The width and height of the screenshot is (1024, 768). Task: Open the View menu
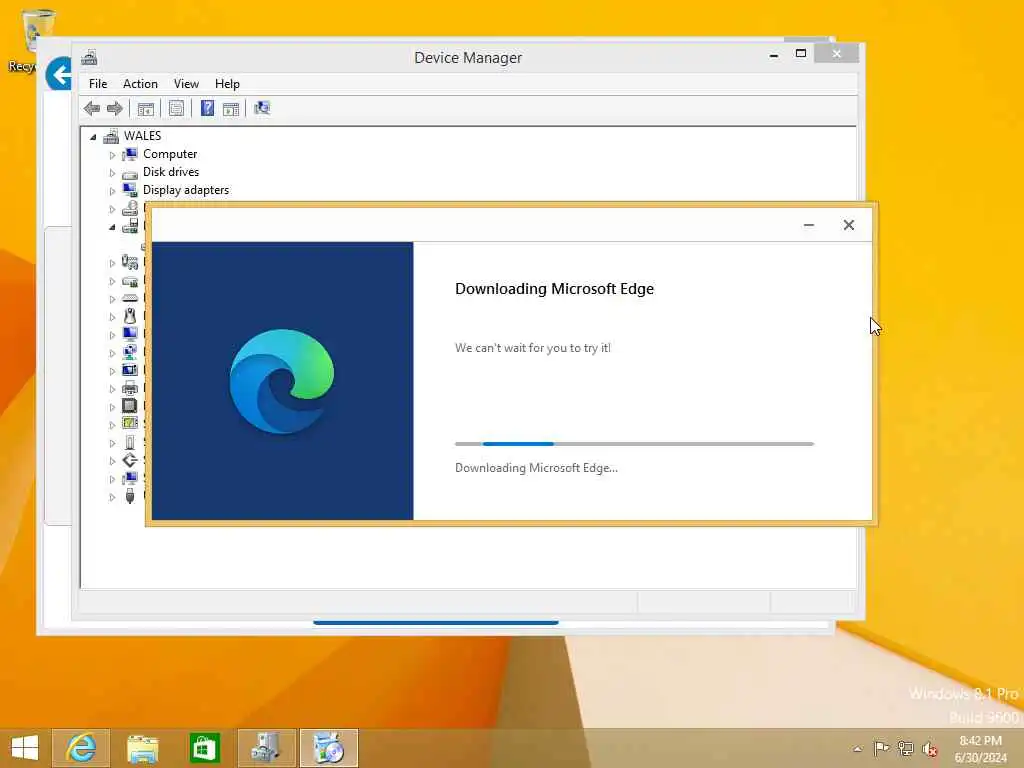(186, 84)
